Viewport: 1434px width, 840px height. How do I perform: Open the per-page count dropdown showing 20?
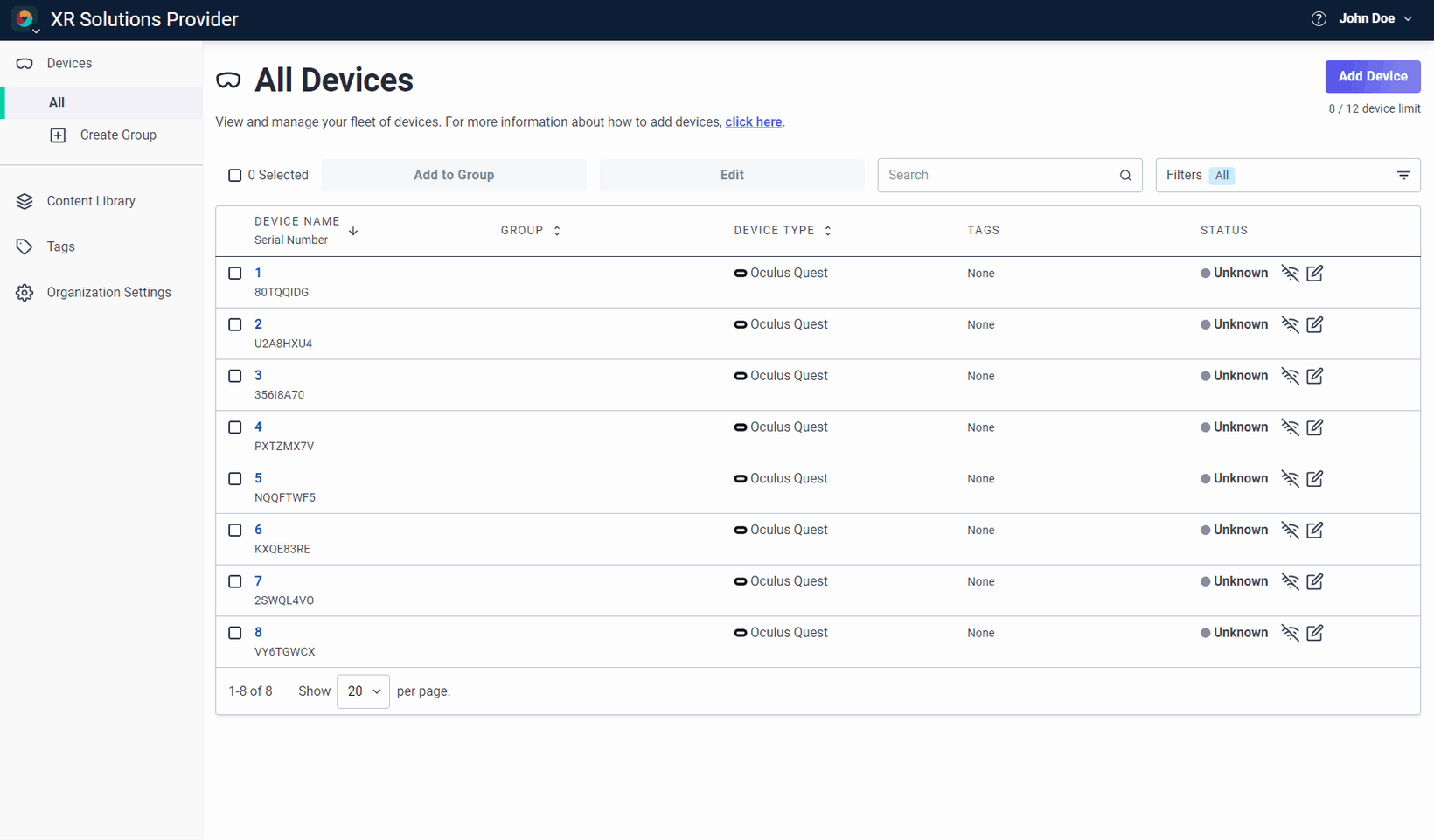pos(363,691)
